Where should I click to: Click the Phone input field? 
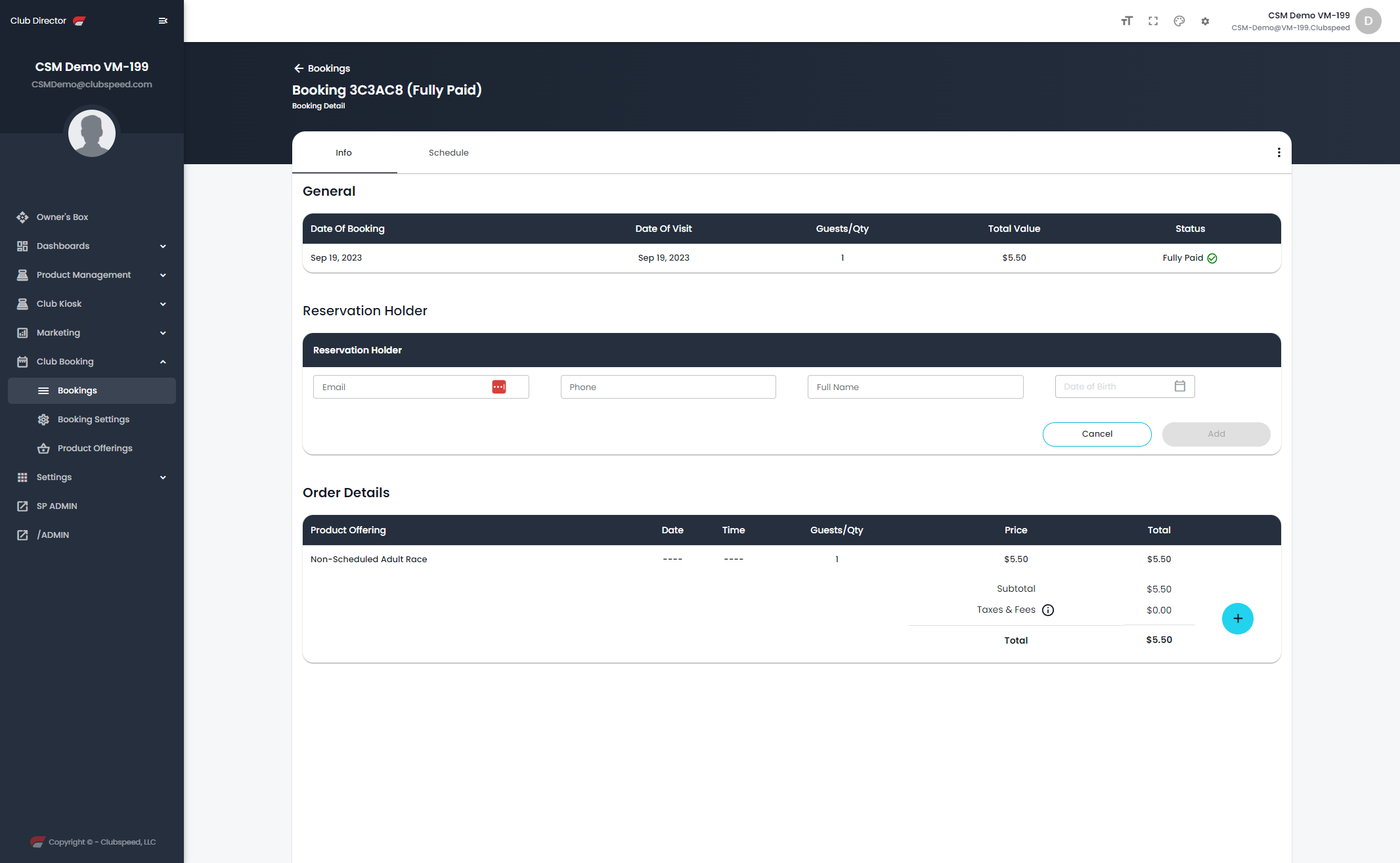[668, 387]
